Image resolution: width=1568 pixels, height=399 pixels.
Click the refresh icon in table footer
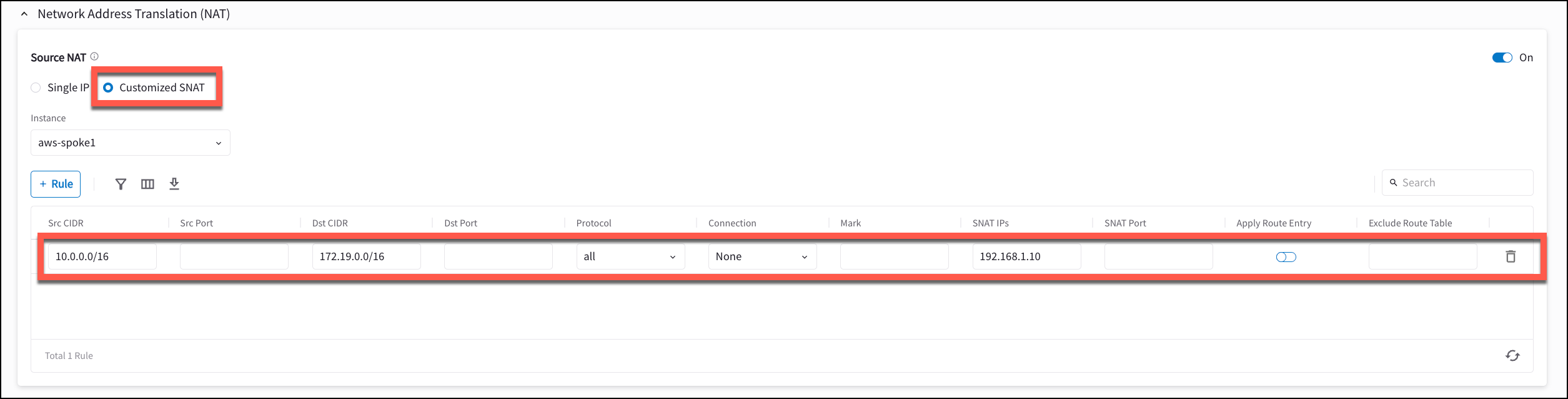(x=1512, y=356)
